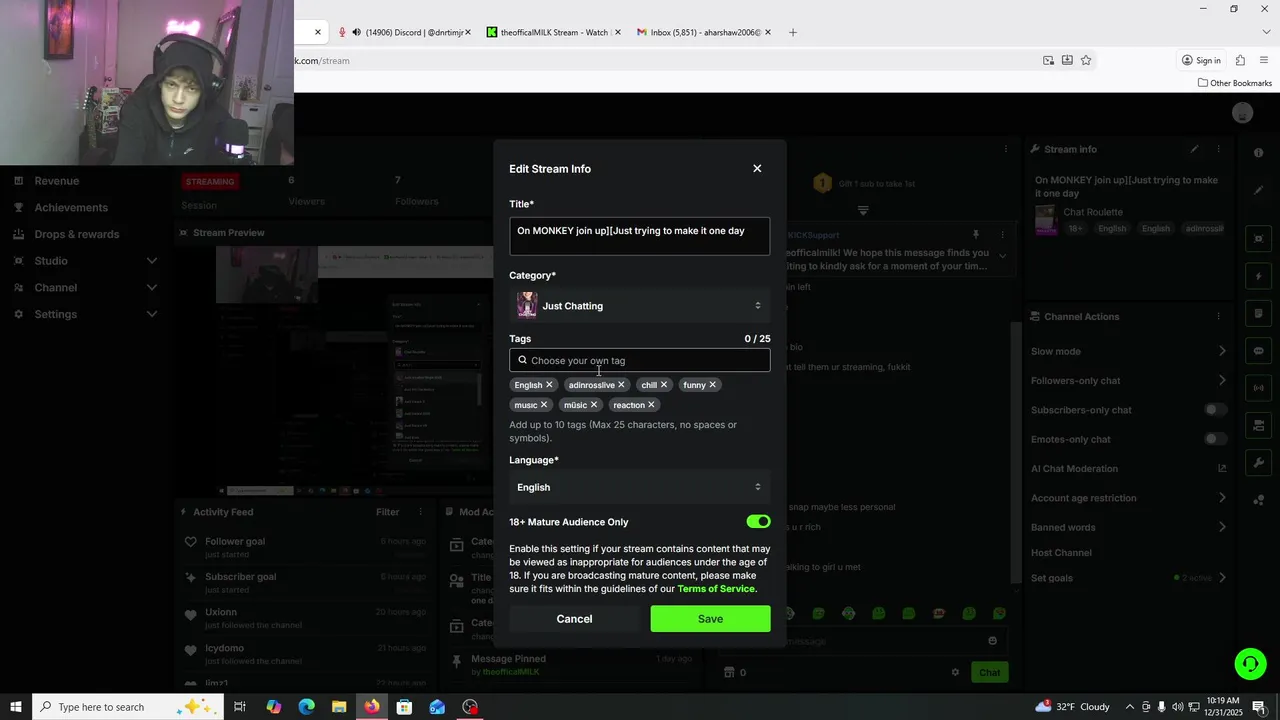Open Achievements in the sidebar

(x=70, y=208)
